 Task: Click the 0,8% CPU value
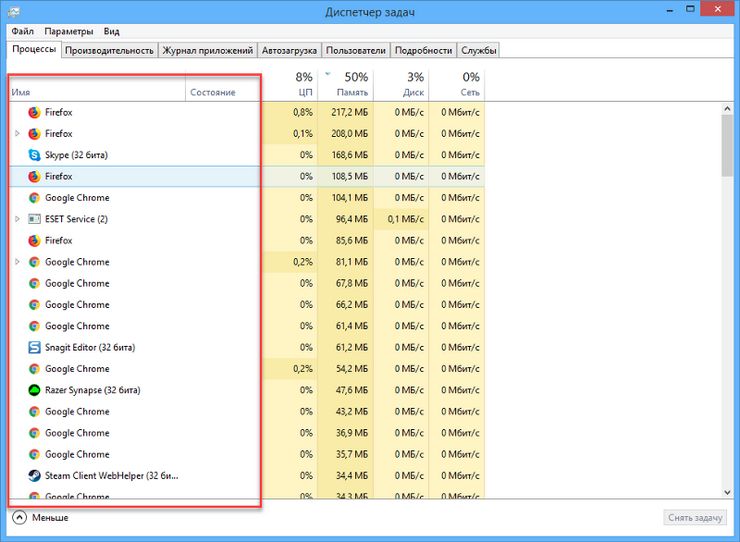click(303, 112)
